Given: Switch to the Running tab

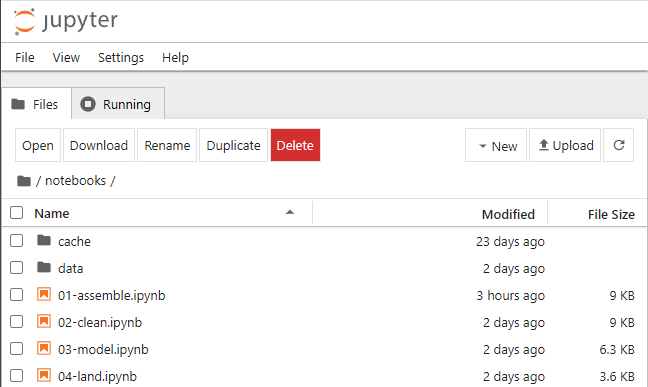Looking at the screenshot, I should pyautogui.click(x=118, y=104).
